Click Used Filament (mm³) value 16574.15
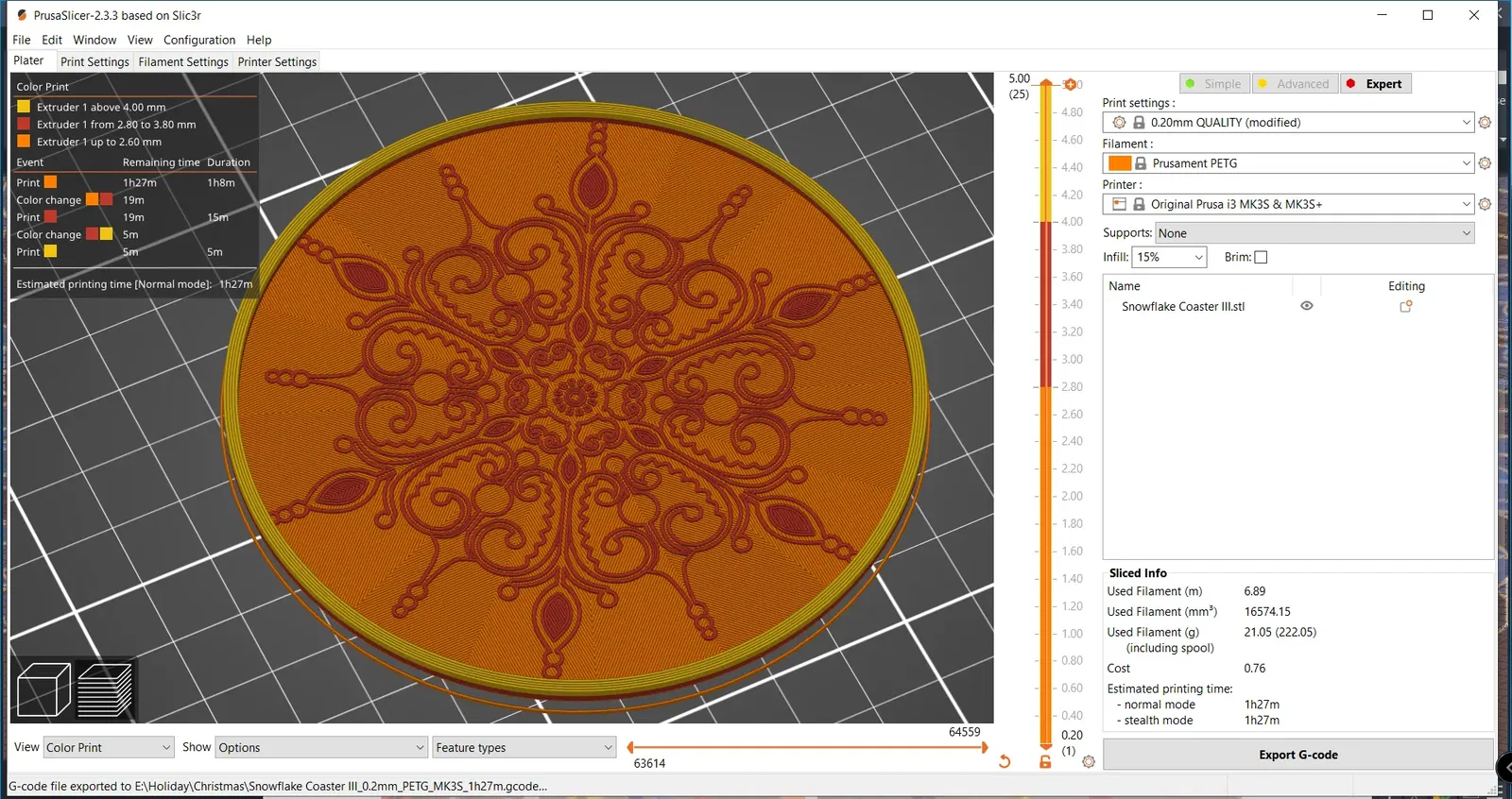The image size is (1512, 799). (x=1267, y=611)
